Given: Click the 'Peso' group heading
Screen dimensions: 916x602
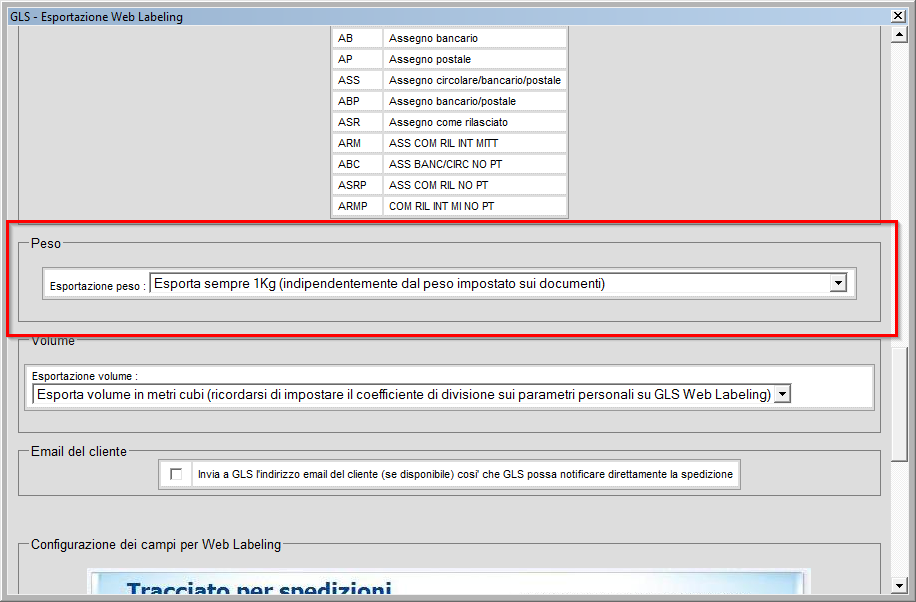Looking at the screenshot, I should [x=46, y=243].
